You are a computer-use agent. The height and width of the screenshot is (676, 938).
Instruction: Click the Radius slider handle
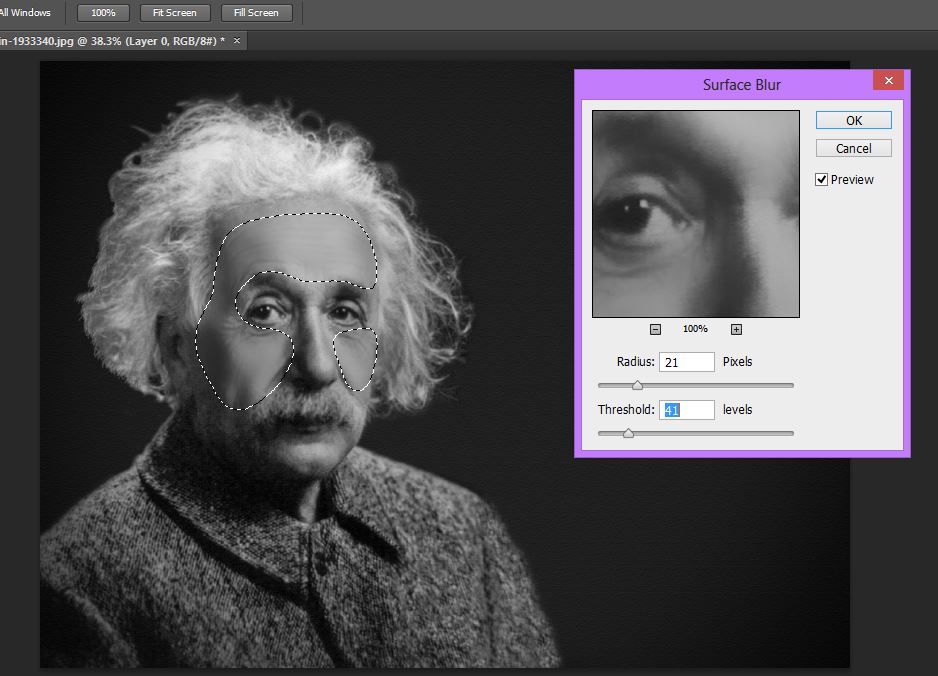coord(637,385)
